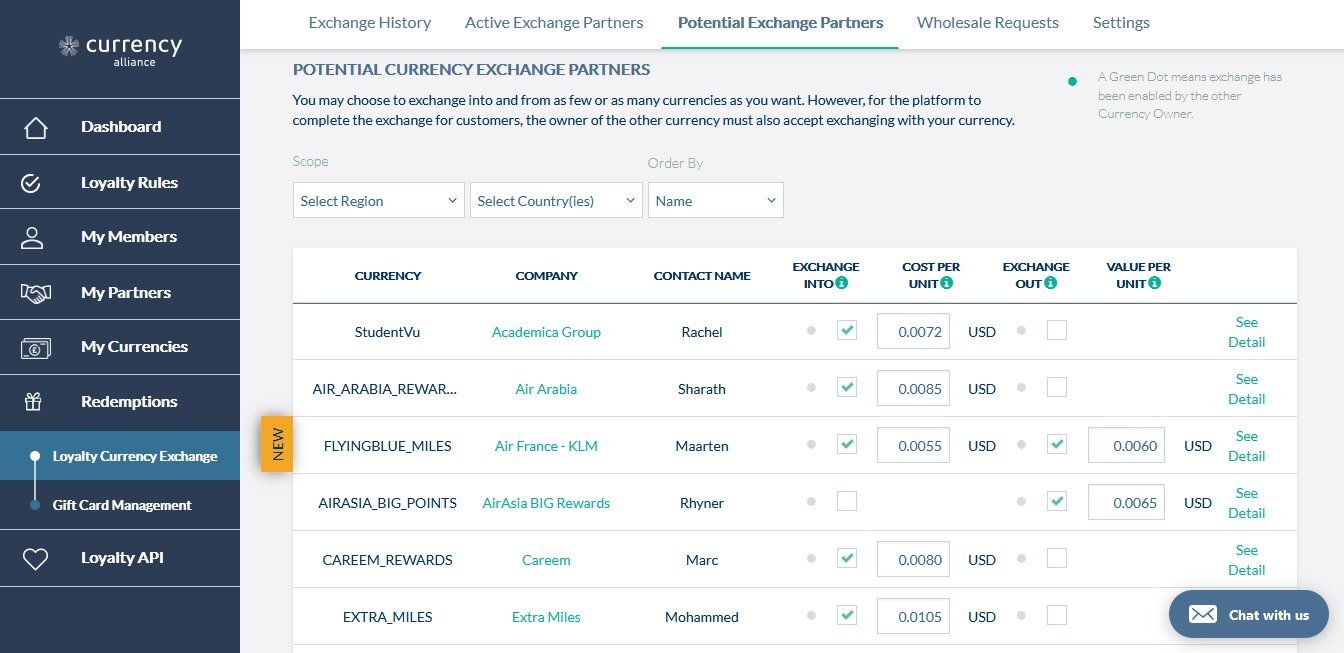Click contact name Rhyner
The width and height of the screenshot is (1344, 653).
click(x=702, y=503)
